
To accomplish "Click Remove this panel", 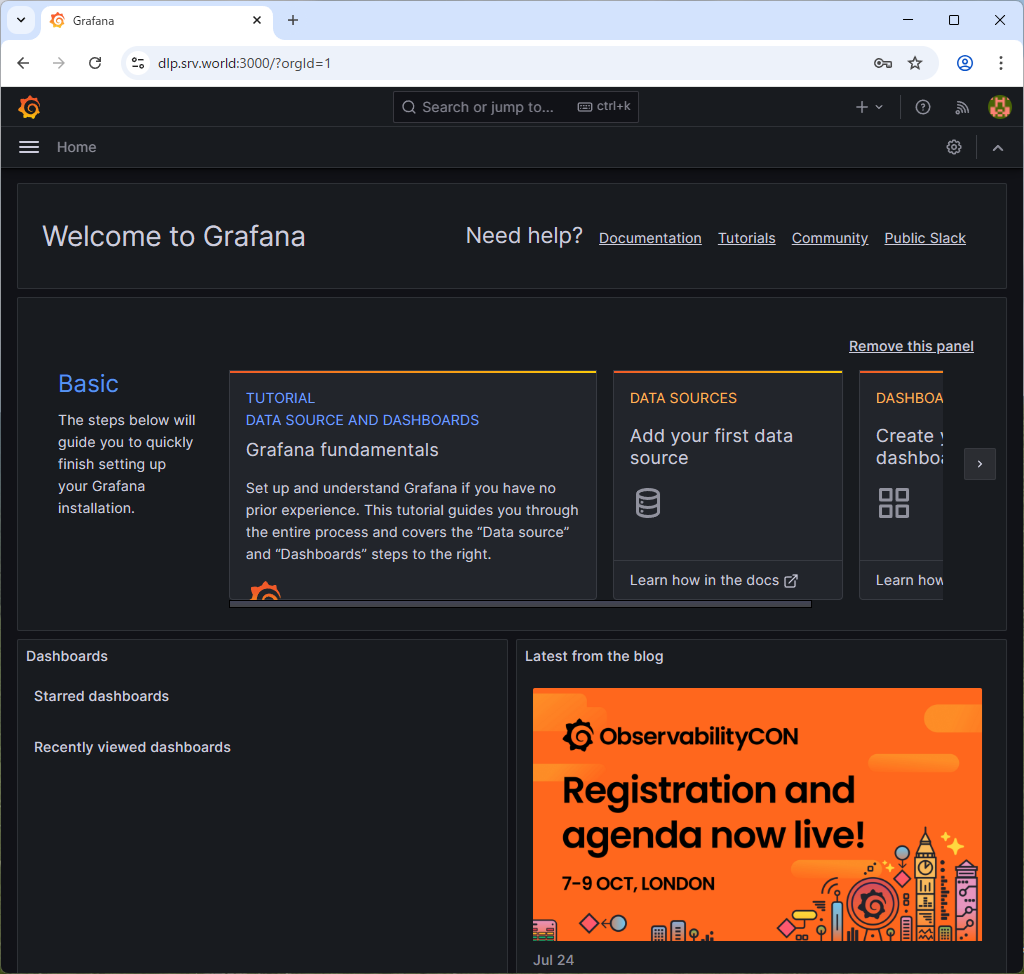I will [x=911, y=346].
